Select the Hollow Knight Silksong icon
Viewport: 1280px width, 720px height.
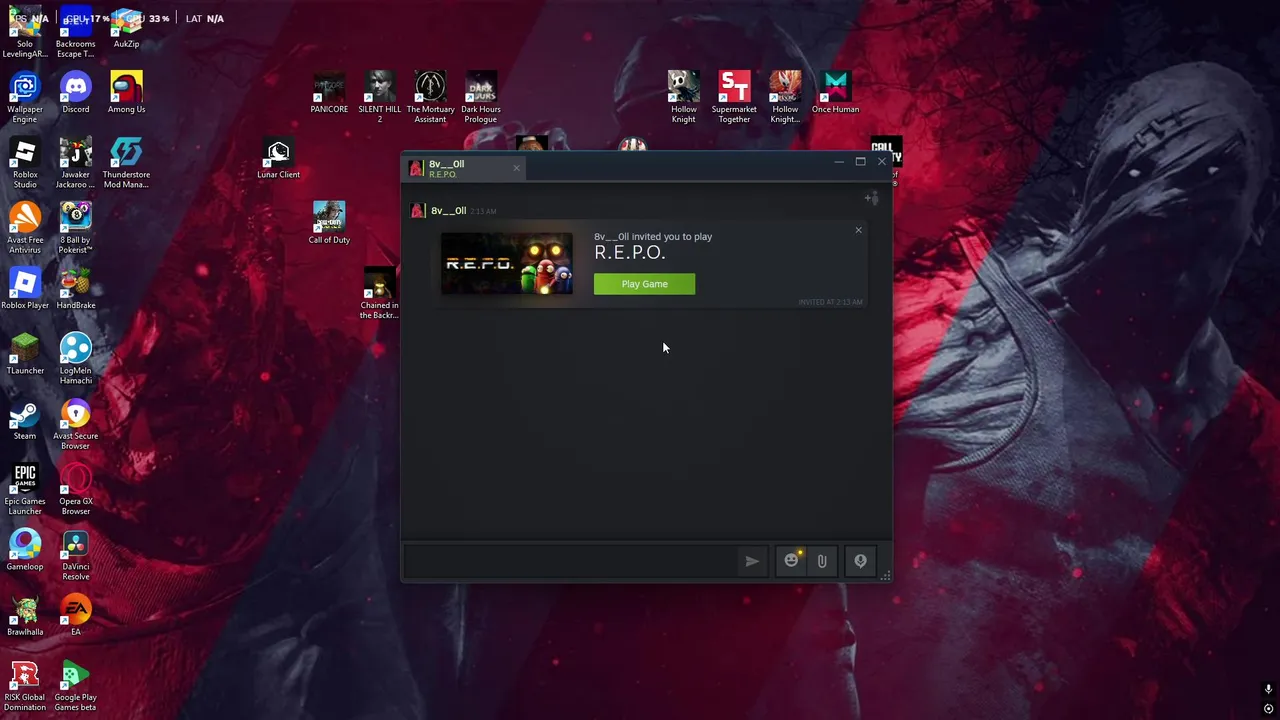785,97
